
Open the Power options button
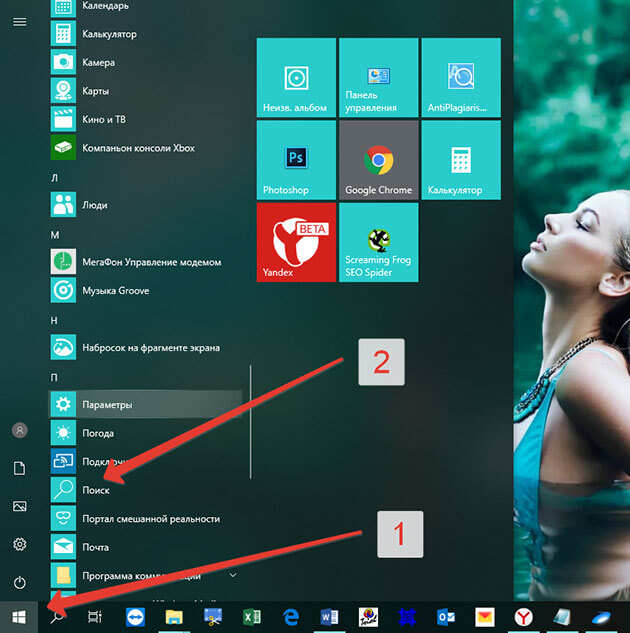pos(20,583)
